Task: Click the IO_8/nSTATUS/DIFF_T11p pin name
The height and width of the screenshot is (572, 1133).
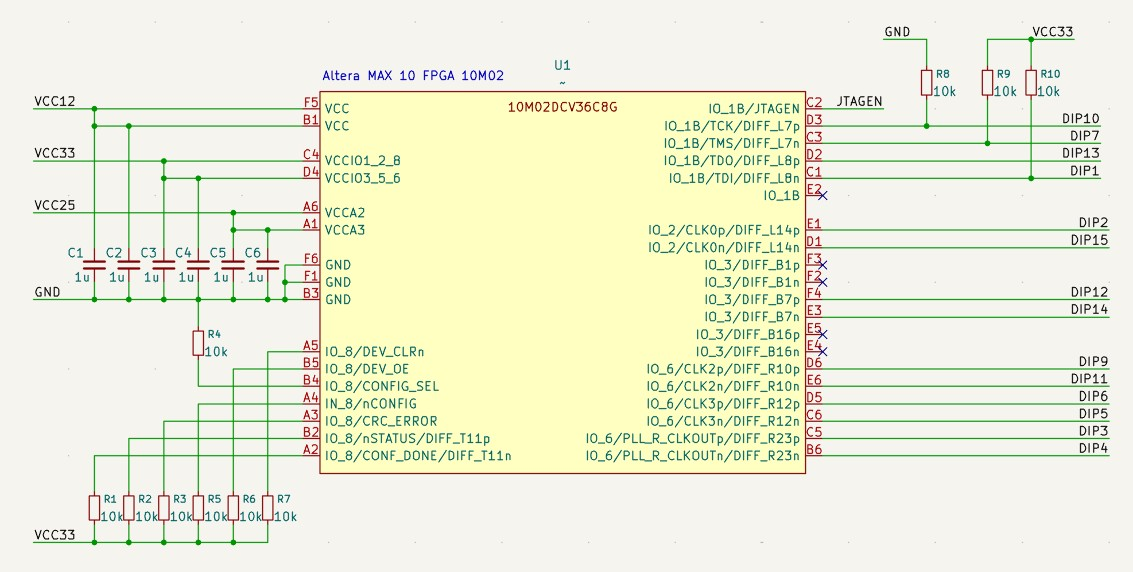Action: (408, 438)
